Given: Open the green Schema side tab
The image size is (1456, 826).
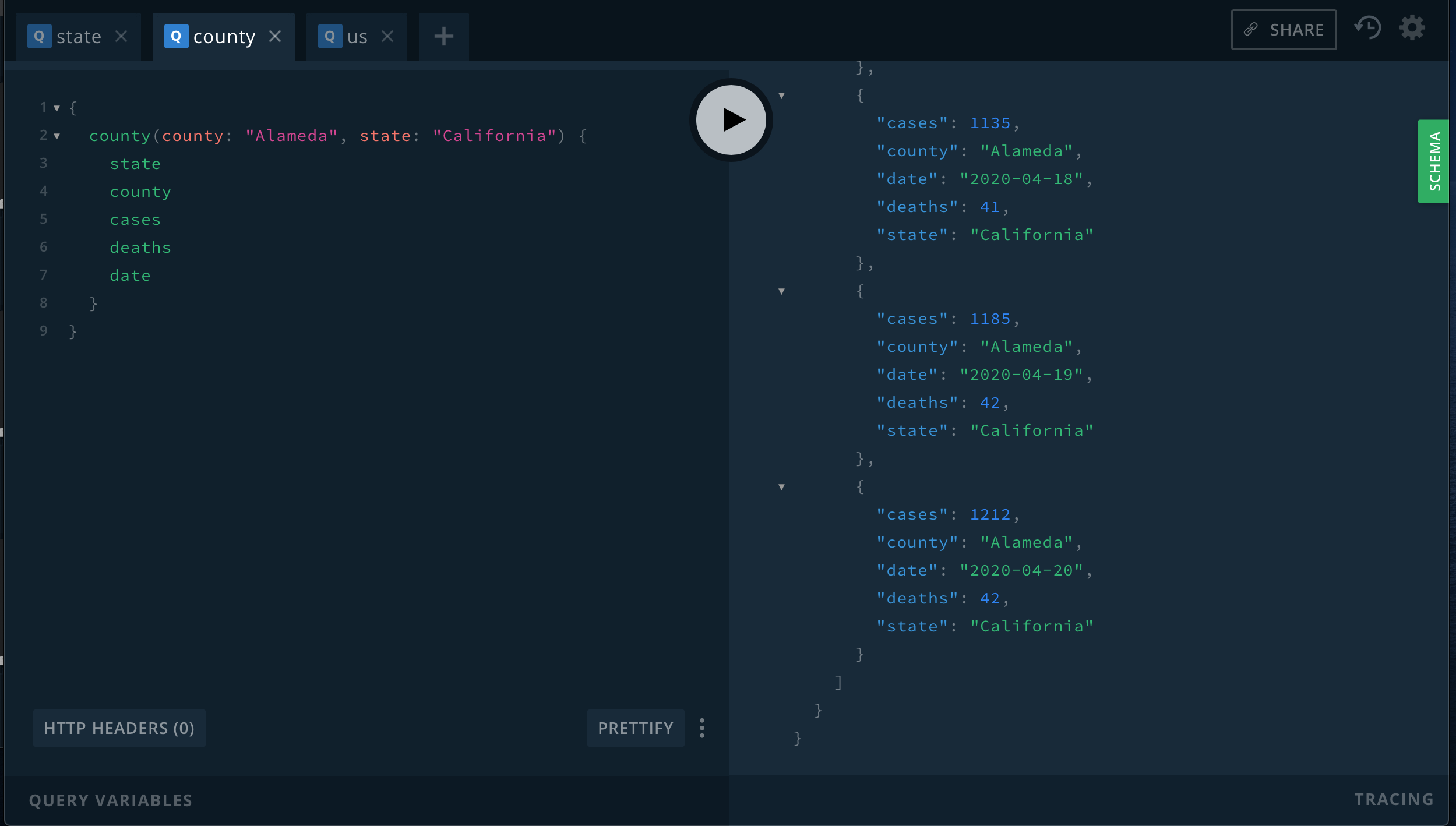Looking at the screenshot, I should [x=1433, y=161].
